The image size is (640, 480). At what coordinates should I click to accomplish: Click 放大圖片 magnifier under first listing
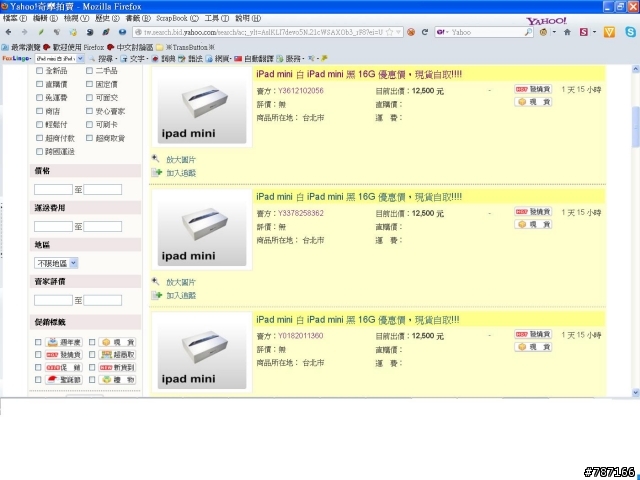[155, 158]
